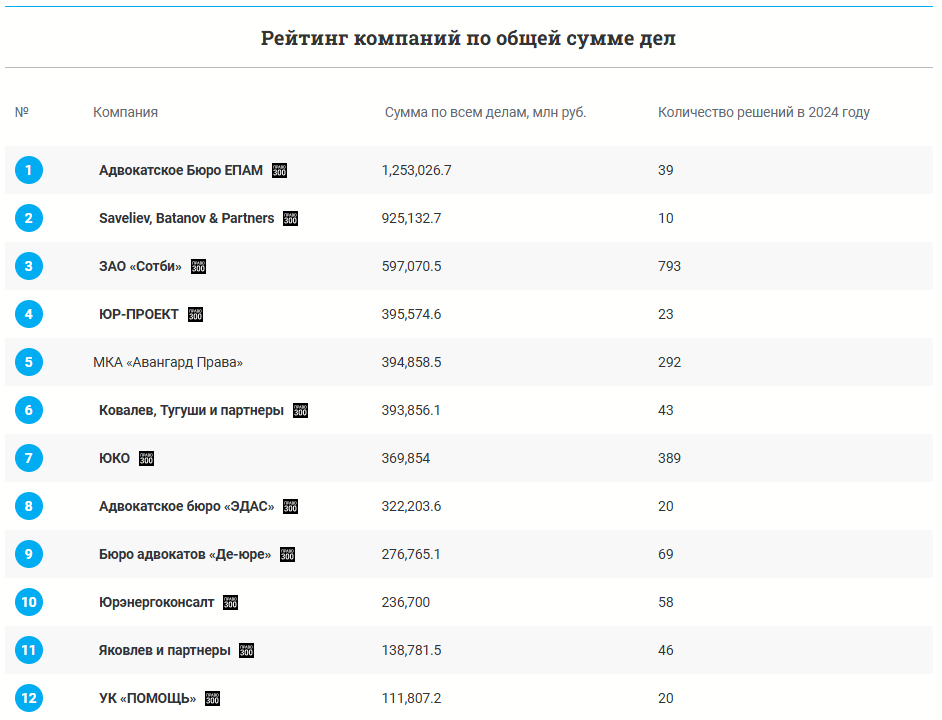Select the decisions count 58
Viewport: 942px width, 720px height.
coord(666,602)
